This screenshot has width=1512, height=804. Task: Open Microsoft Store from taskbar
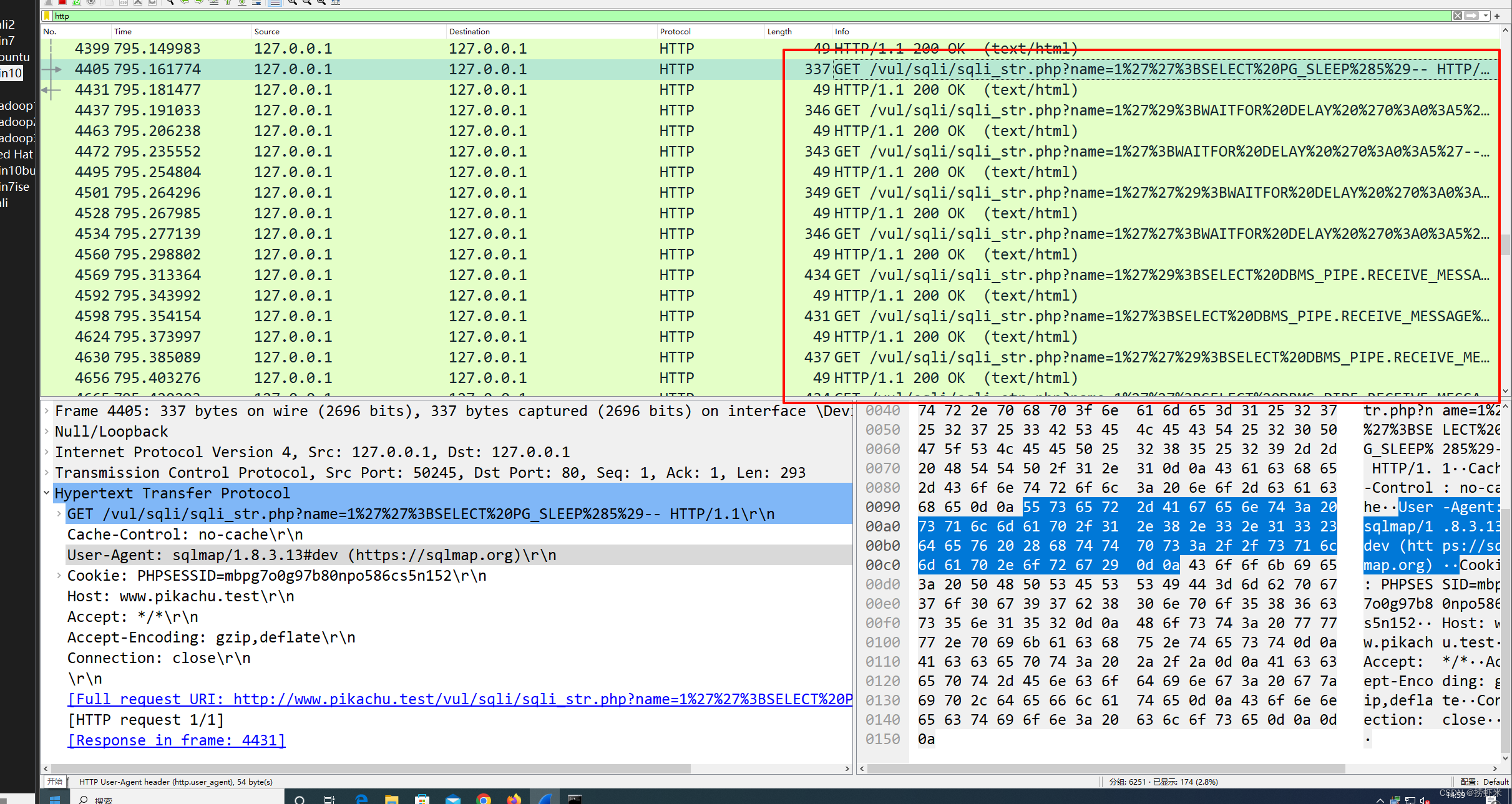point(422,798)
